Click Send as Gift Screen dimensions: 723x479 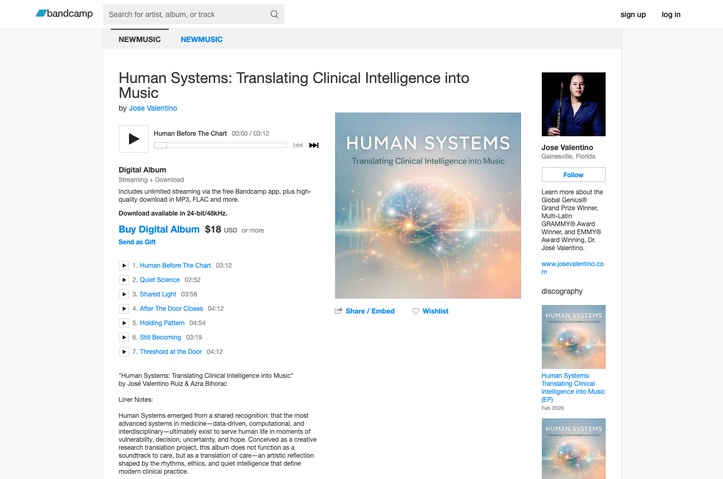(137, 242)
